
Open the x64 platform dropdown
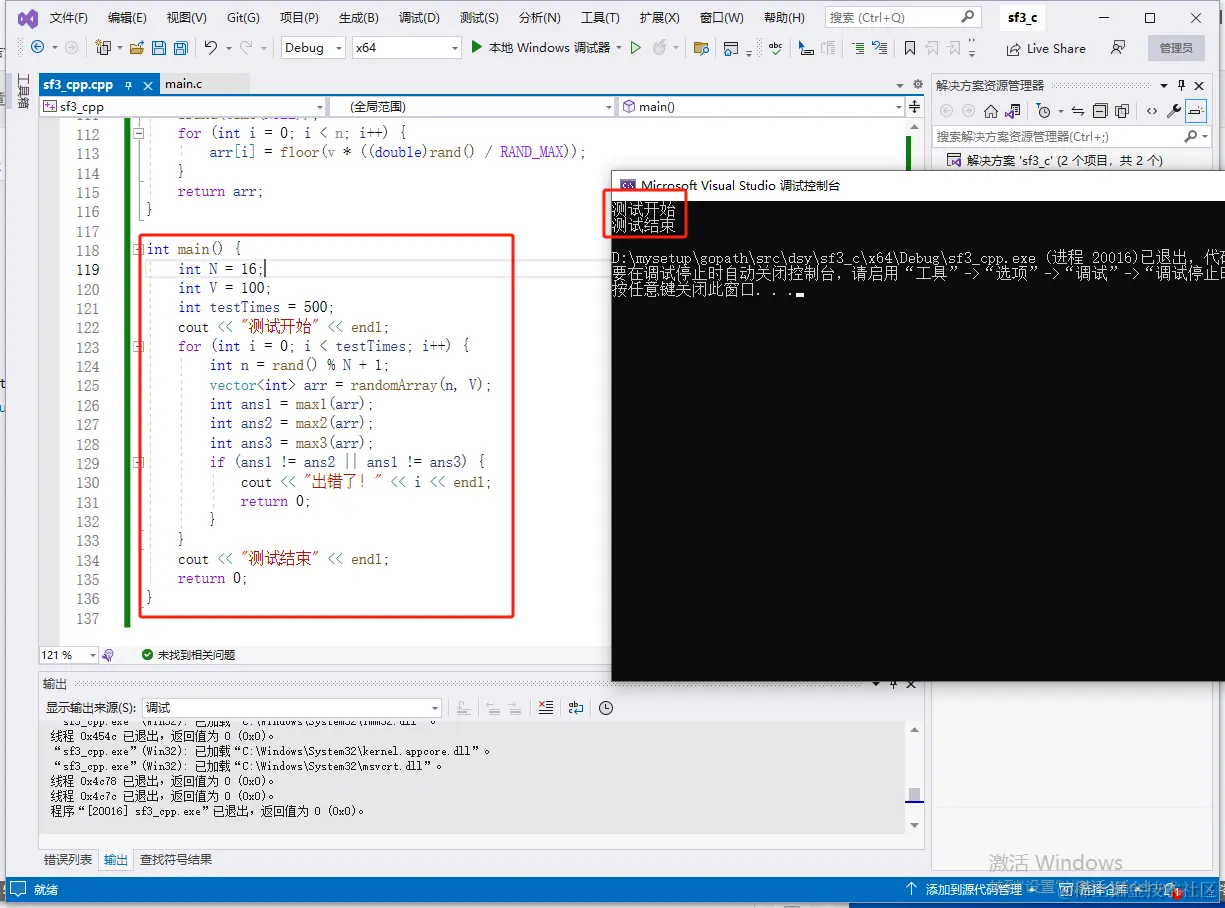click(x=407, y=47)
